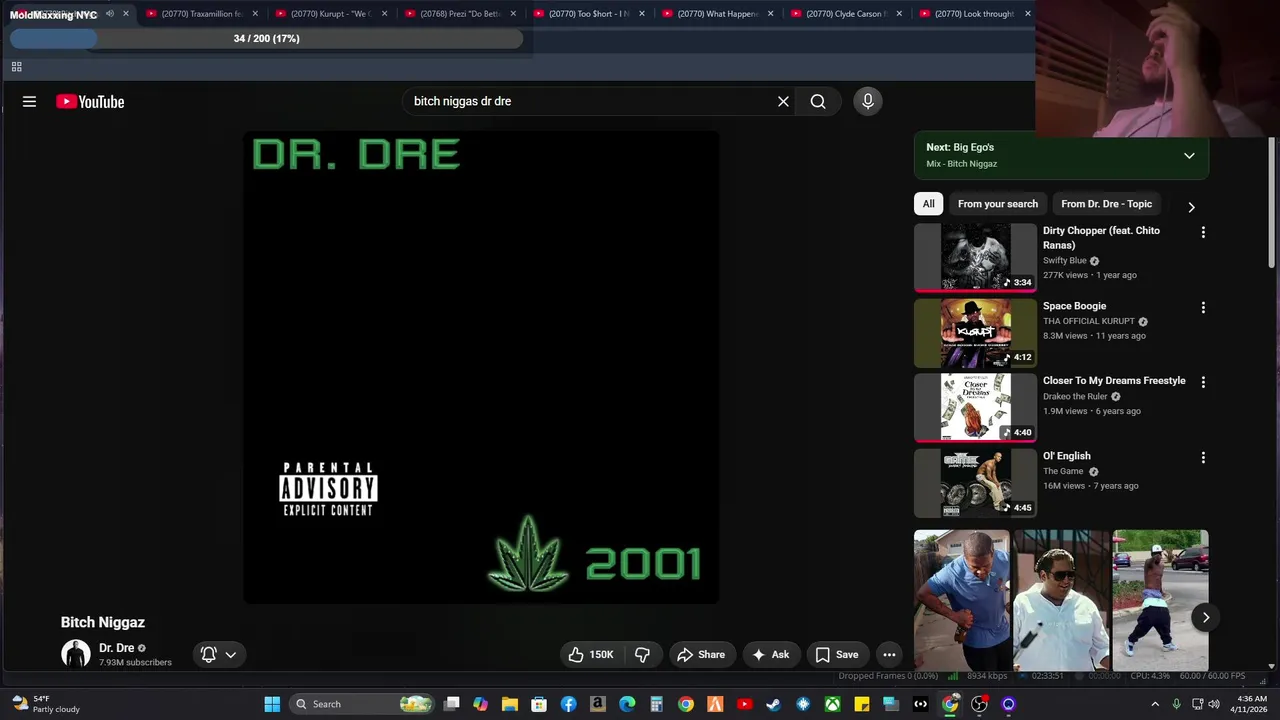Open Ol' English video title
The height and width of the screenshot is (720, 1280).
[1067, 456]
